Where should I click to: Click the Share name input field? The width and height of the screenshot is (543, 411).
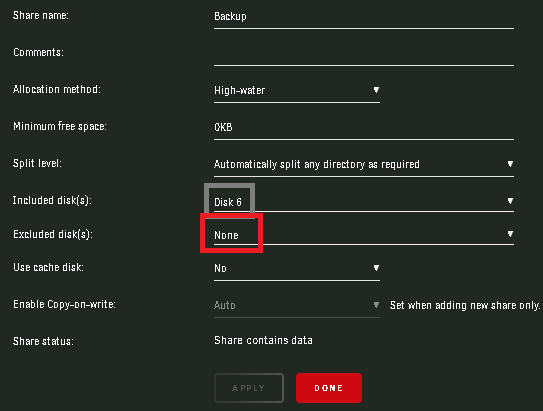[x=364, y=17]
